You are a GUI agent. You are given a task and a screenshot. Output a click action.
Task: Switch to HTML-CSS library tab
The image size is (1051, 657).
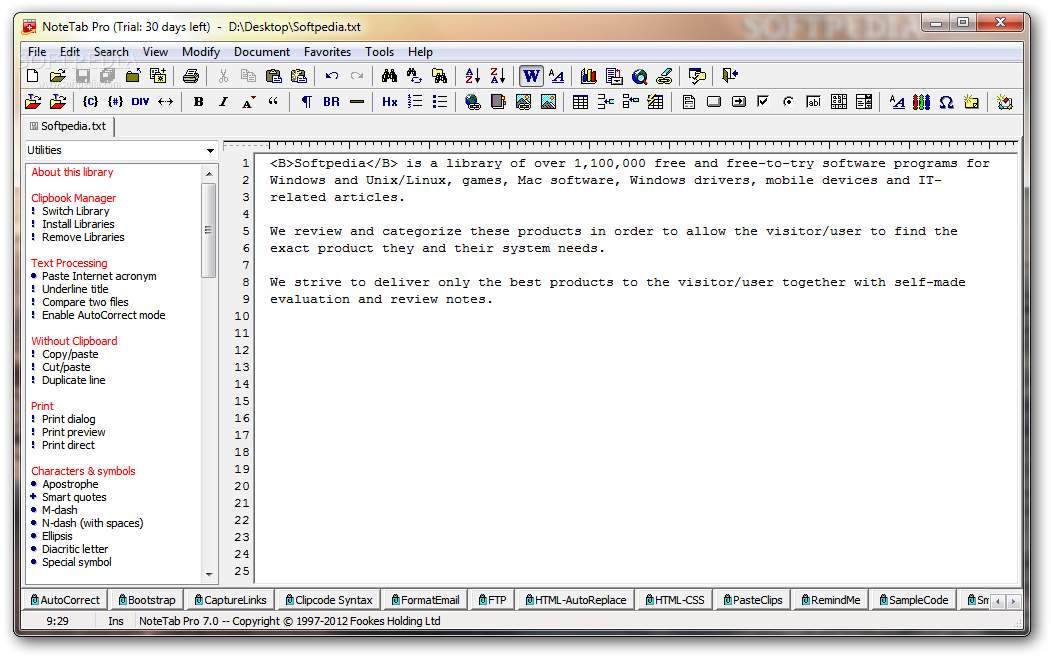click(x=675, y=600)
